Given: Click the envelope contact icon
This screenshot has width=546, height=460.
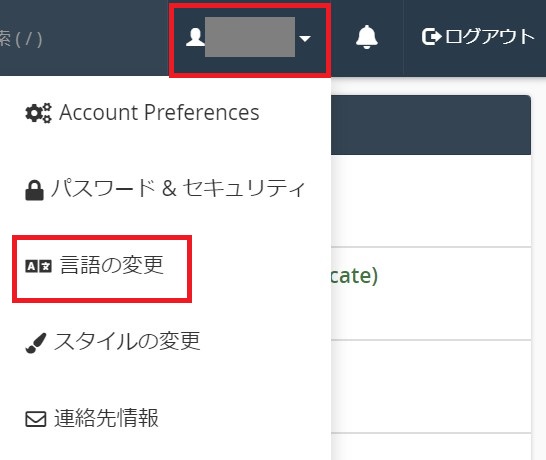Looking at the screenshot, I should pos(36,419).
